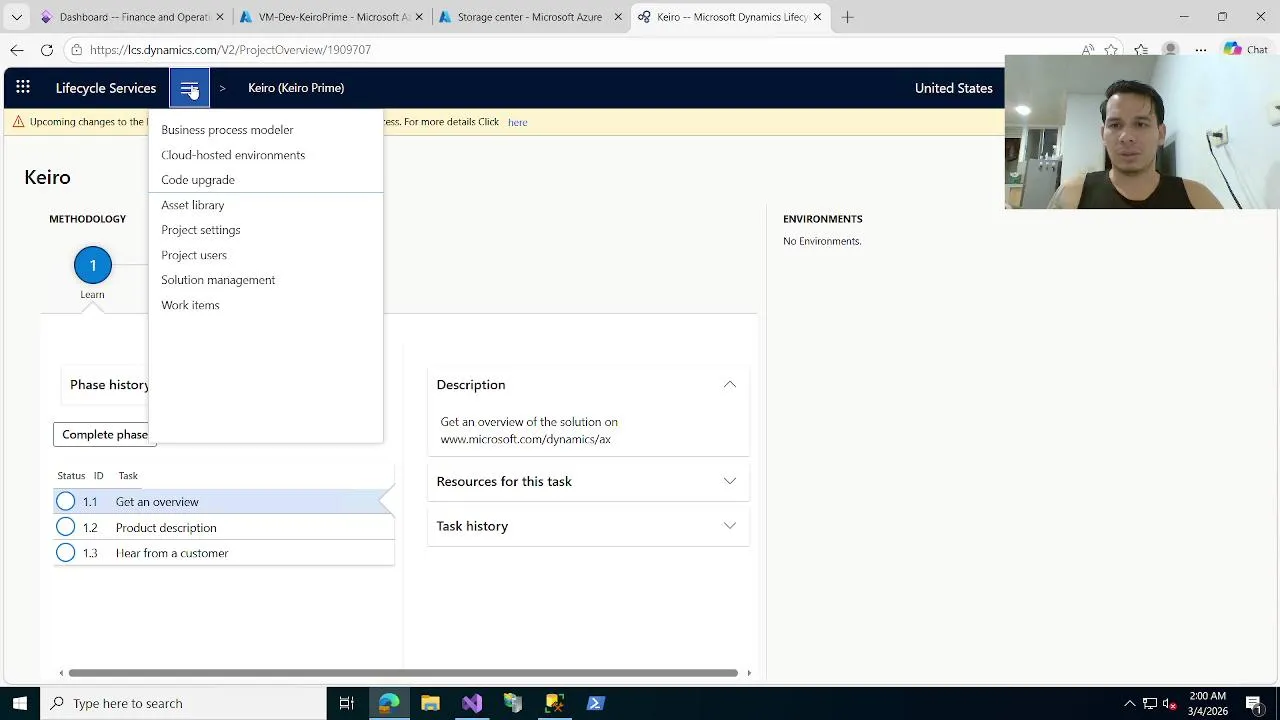Collapse the Description section
The image size is (1280, 720).
tap(730, 385)
